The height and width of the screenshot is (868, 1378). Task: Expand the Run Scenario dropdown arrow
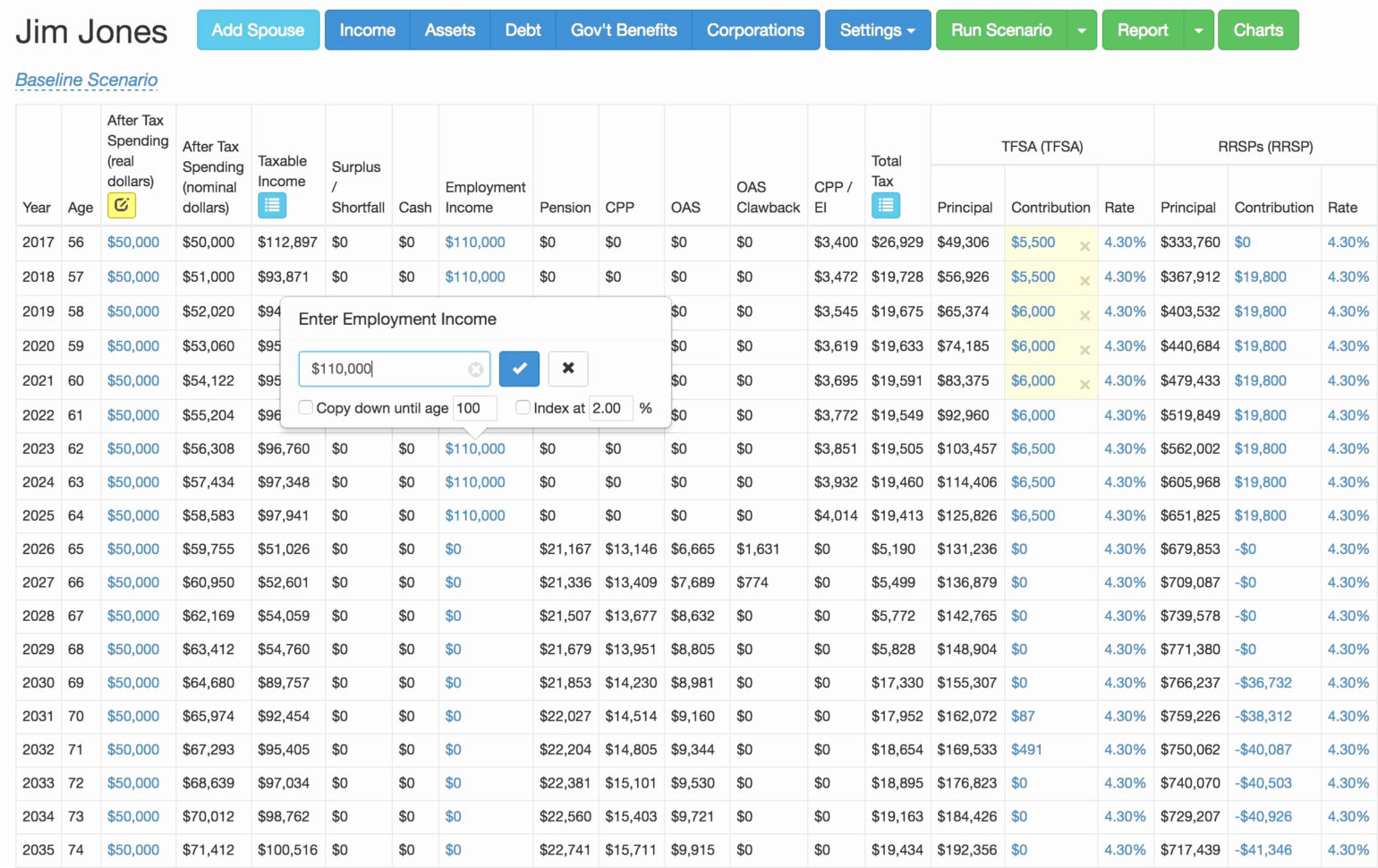click(x=1082, y=30)
